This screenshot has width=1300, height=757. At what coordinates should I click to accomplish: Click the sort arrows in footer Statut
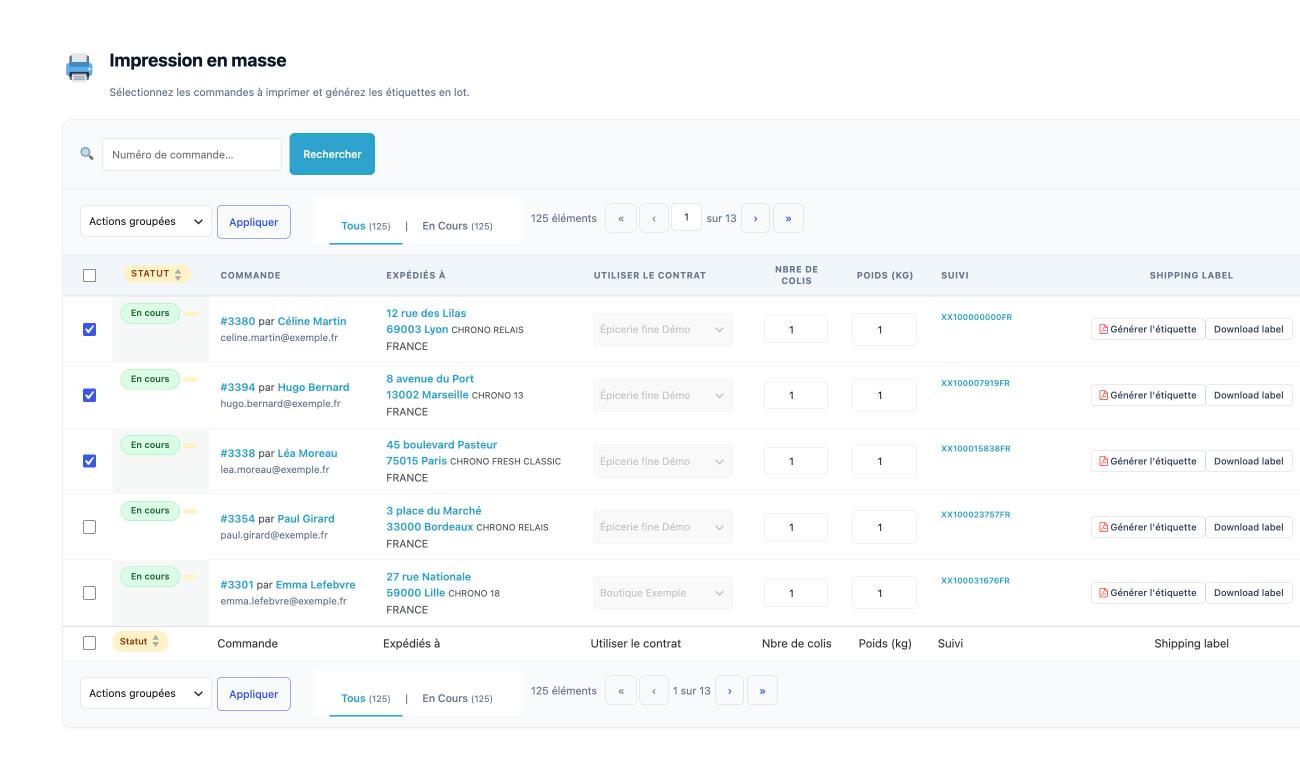156,642
